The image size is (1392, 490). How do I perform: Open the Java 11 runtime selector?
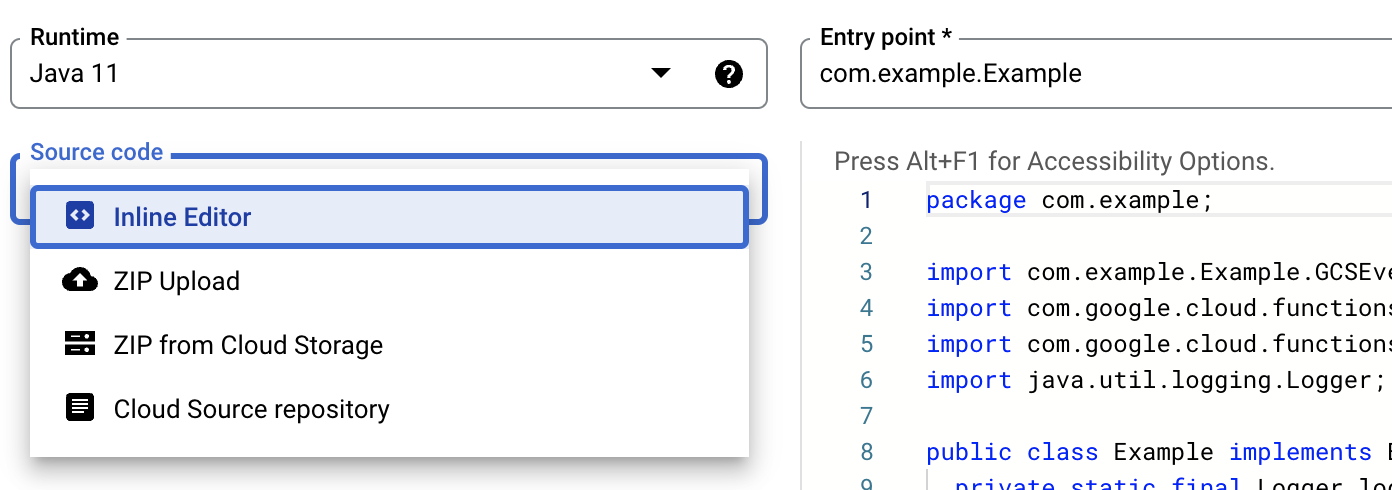pos(340,74)
